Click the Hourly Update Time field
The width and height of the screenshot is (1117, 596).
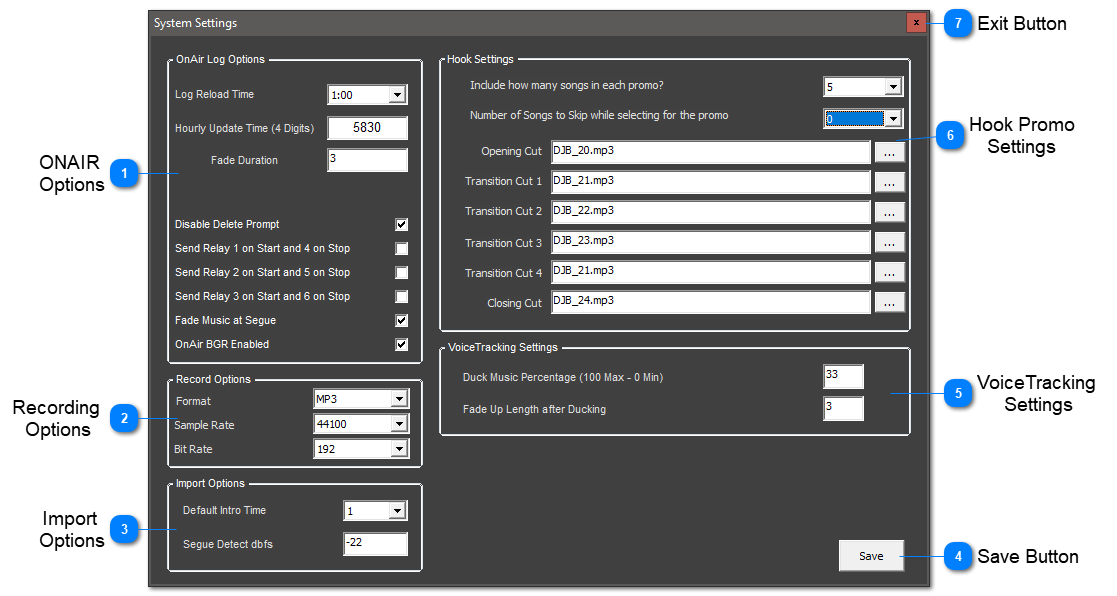(368, 128)
